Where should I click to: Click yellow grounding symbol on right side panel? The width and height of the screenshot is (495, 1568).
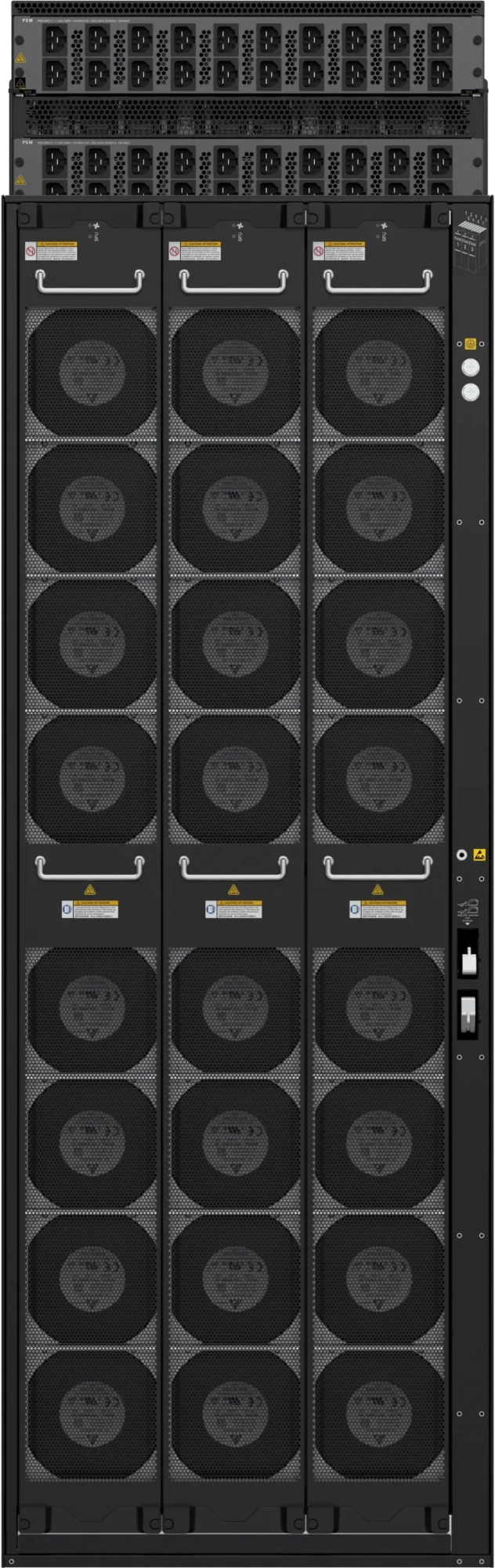point(470,343)
